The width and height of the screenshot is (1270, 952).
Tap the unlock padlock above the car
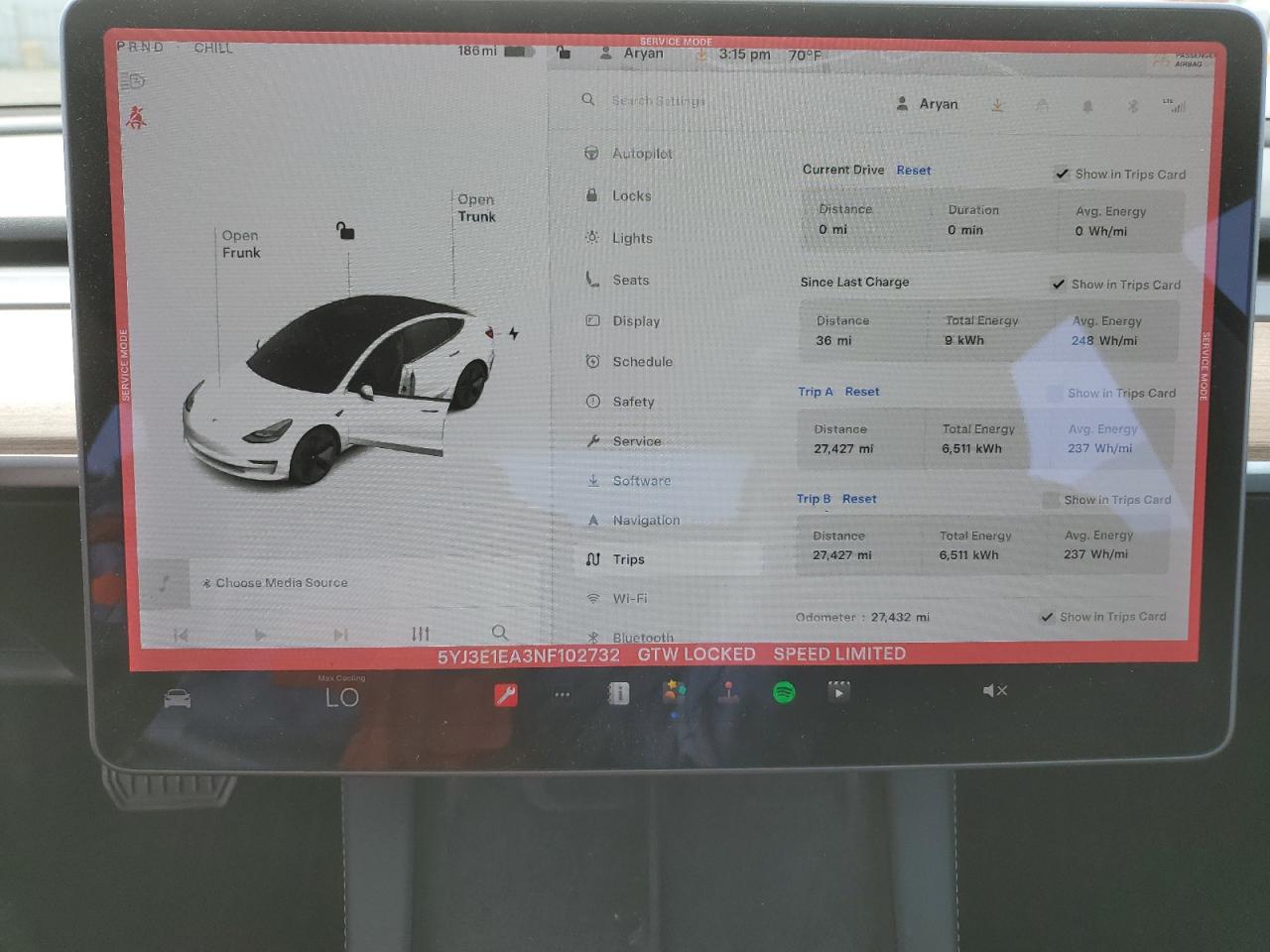coord(344,231)
